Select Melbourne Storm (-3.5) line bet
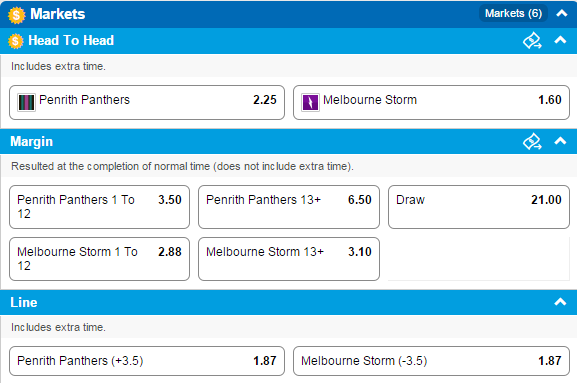577x383 pixels. point(431,361)
